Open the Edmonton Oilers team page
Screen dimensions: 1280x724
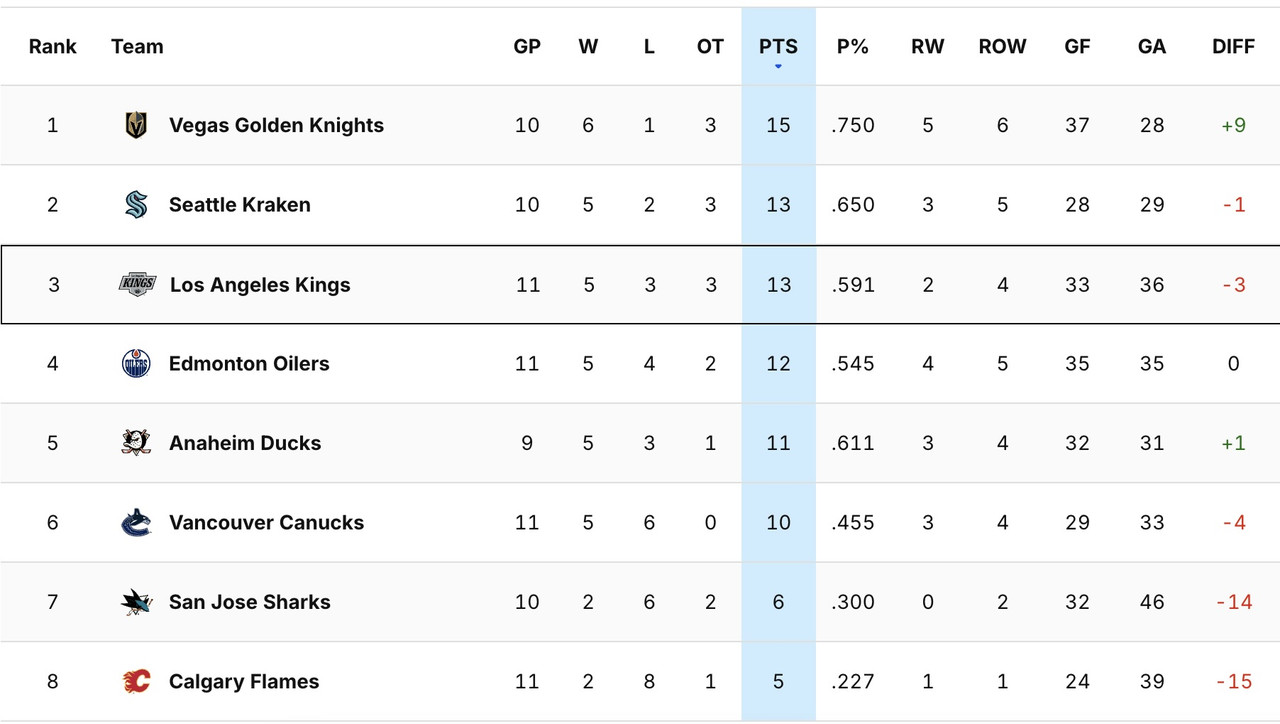(249, 363)
